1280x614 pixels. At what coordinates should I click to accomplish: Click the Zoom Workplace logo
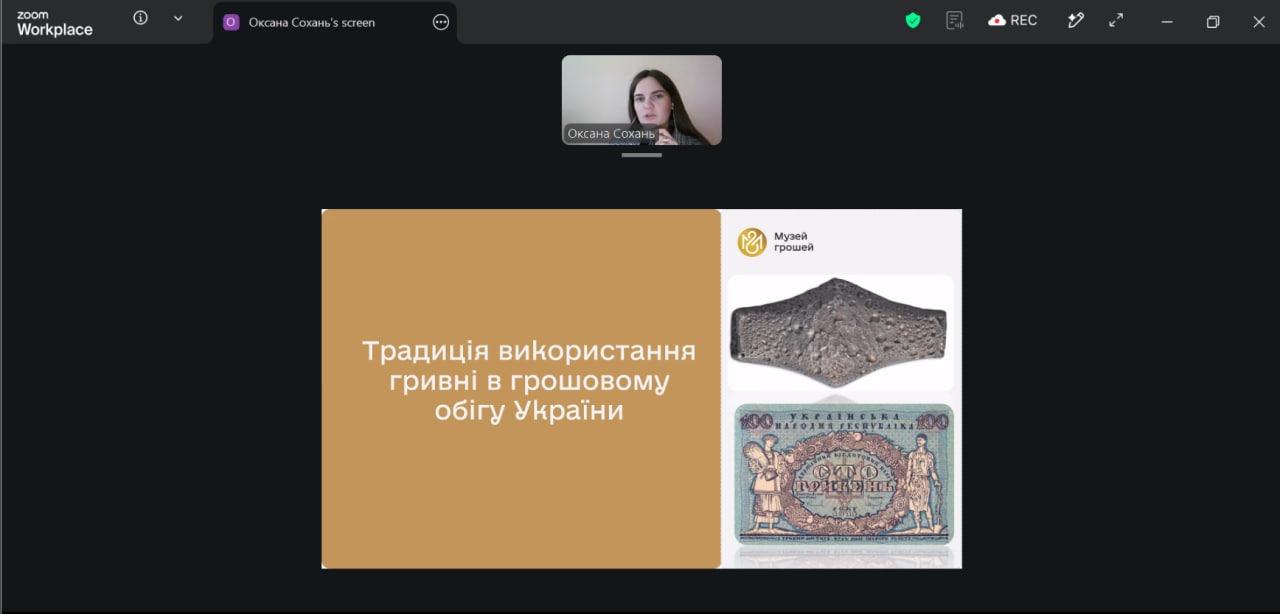(54, 22)
